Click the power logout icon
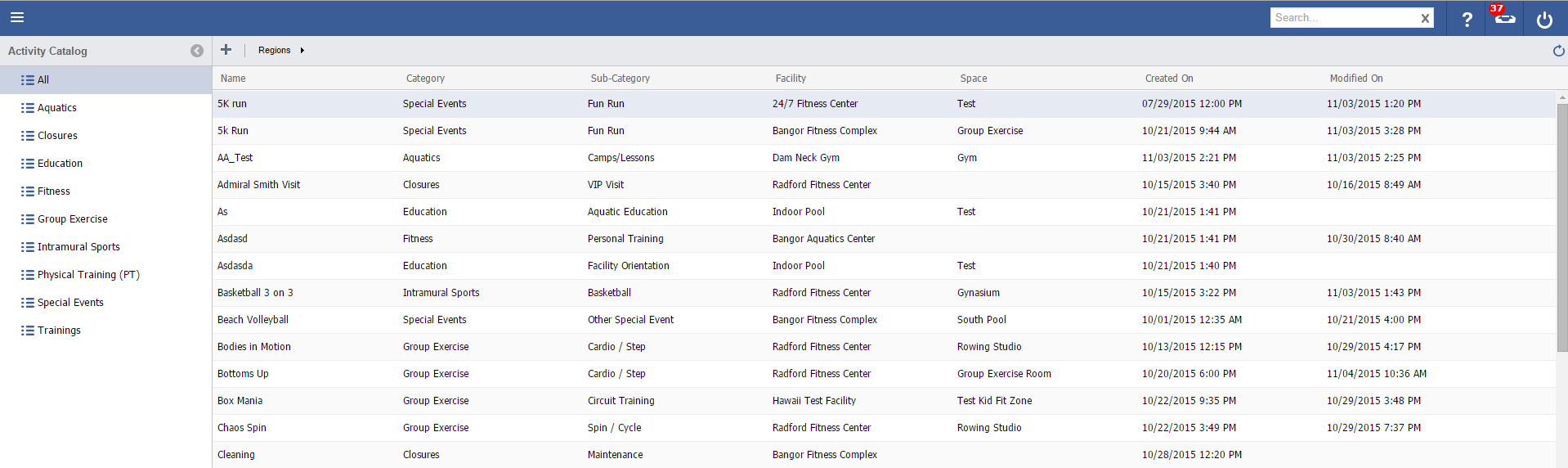The image size is (1568, 468). (x=1544, y=19)
